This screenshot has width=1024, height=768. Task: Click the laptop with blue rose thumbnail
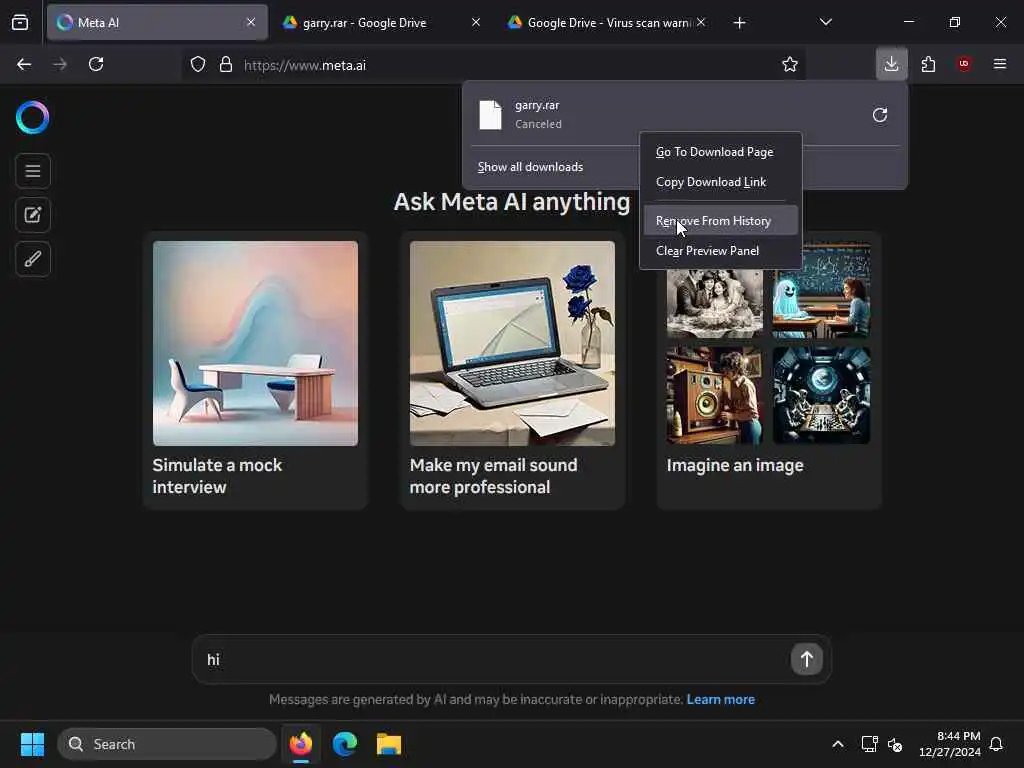pyautogui.click(x=512, y=344)
